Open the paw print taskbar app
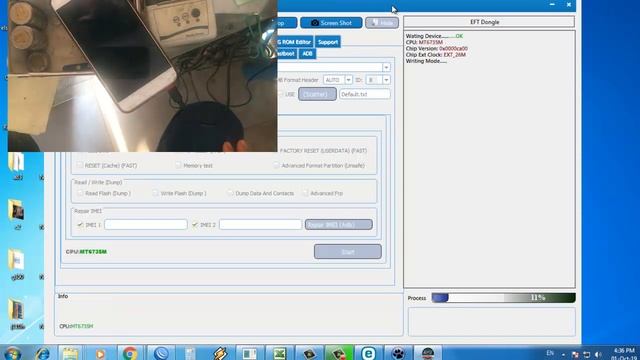Viewport: 640px width, 360px height. click(x=398, y=353)
